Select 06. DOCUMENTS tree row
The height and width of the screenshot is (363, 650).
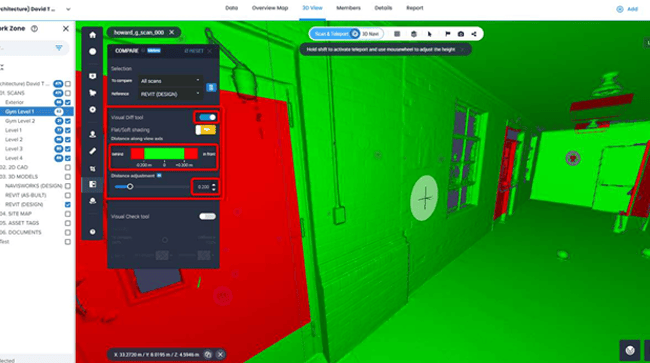click(21, 232)
